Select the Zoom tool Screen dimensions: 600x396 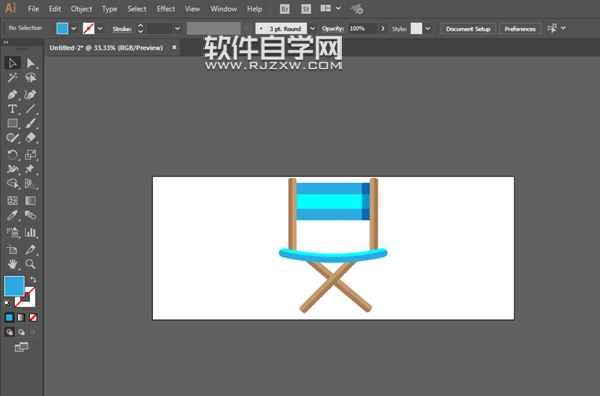click(30, 264)
